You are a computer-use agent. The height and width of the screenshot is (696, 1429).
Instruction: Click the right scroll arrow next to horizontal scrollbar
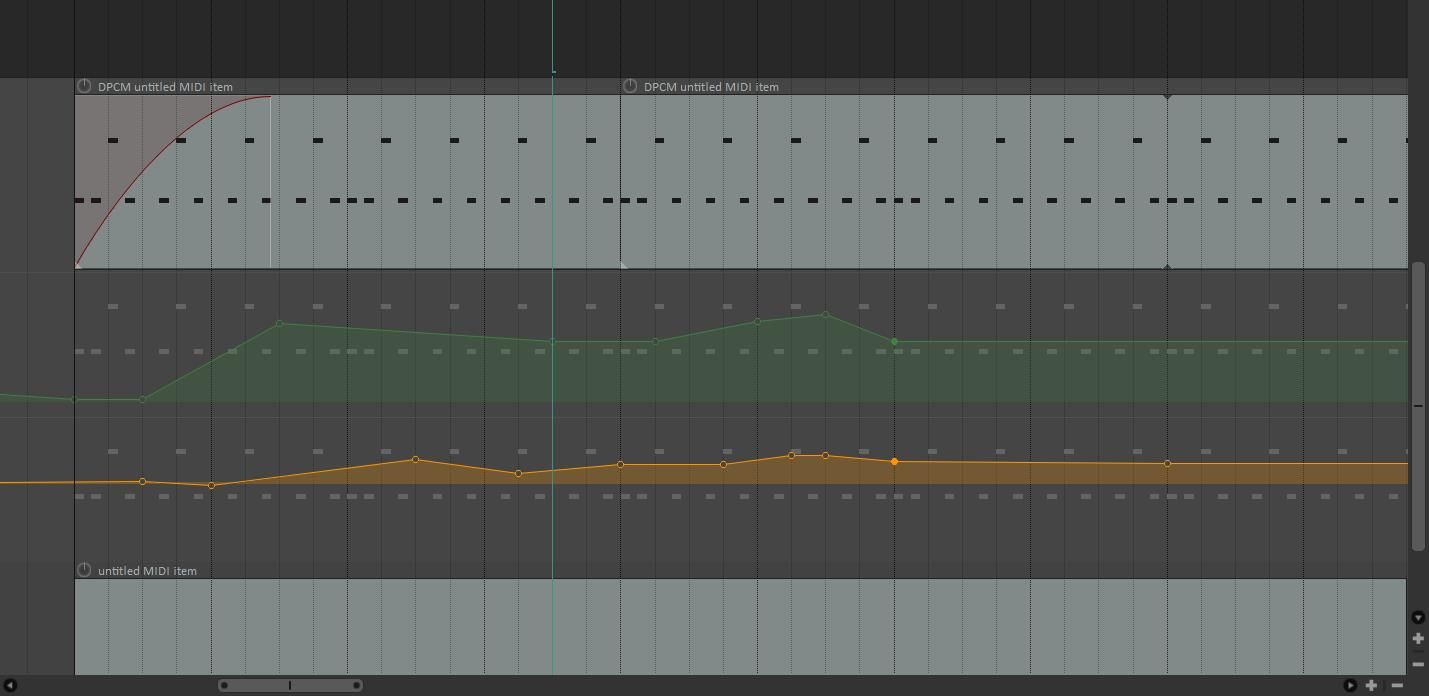click(x=1350, y=685)
